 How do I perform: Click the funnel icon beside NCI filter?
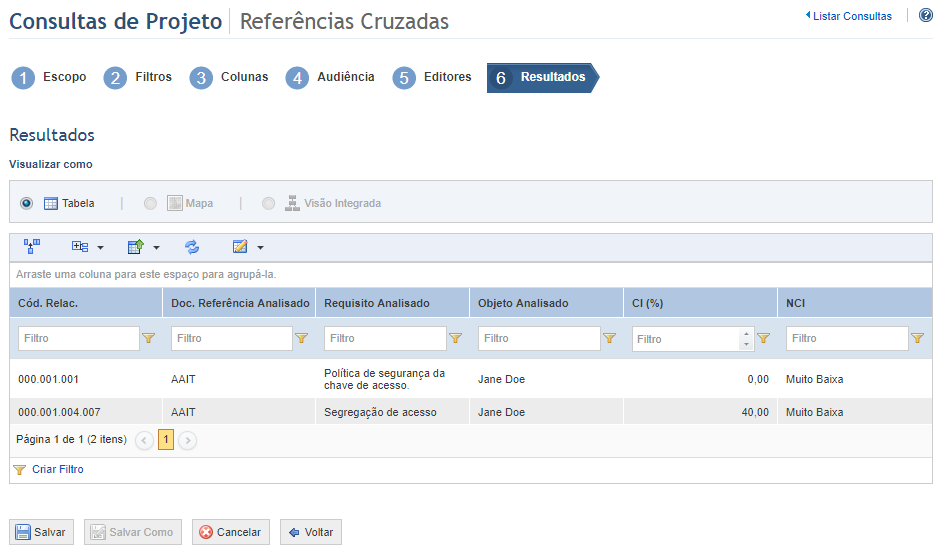(x=917, y=338)
